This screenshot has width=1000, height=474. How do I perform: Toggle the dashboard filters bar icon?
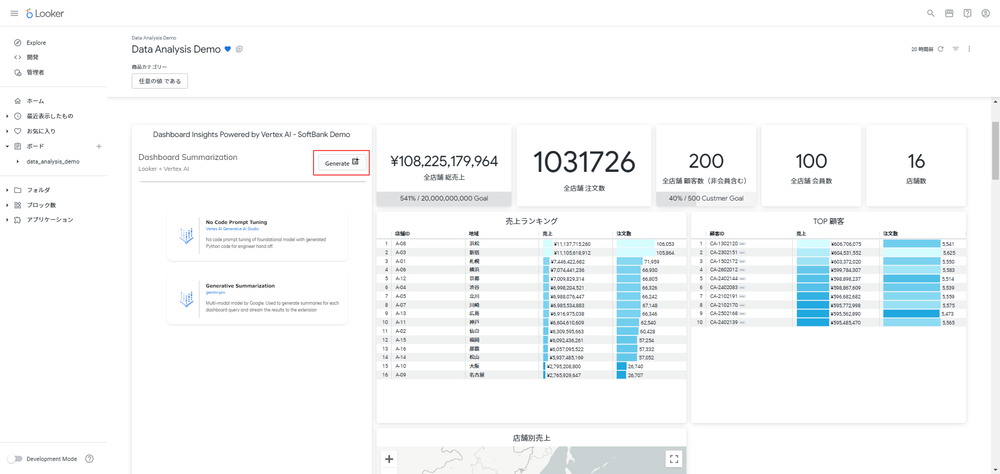[x=955, y=49]
